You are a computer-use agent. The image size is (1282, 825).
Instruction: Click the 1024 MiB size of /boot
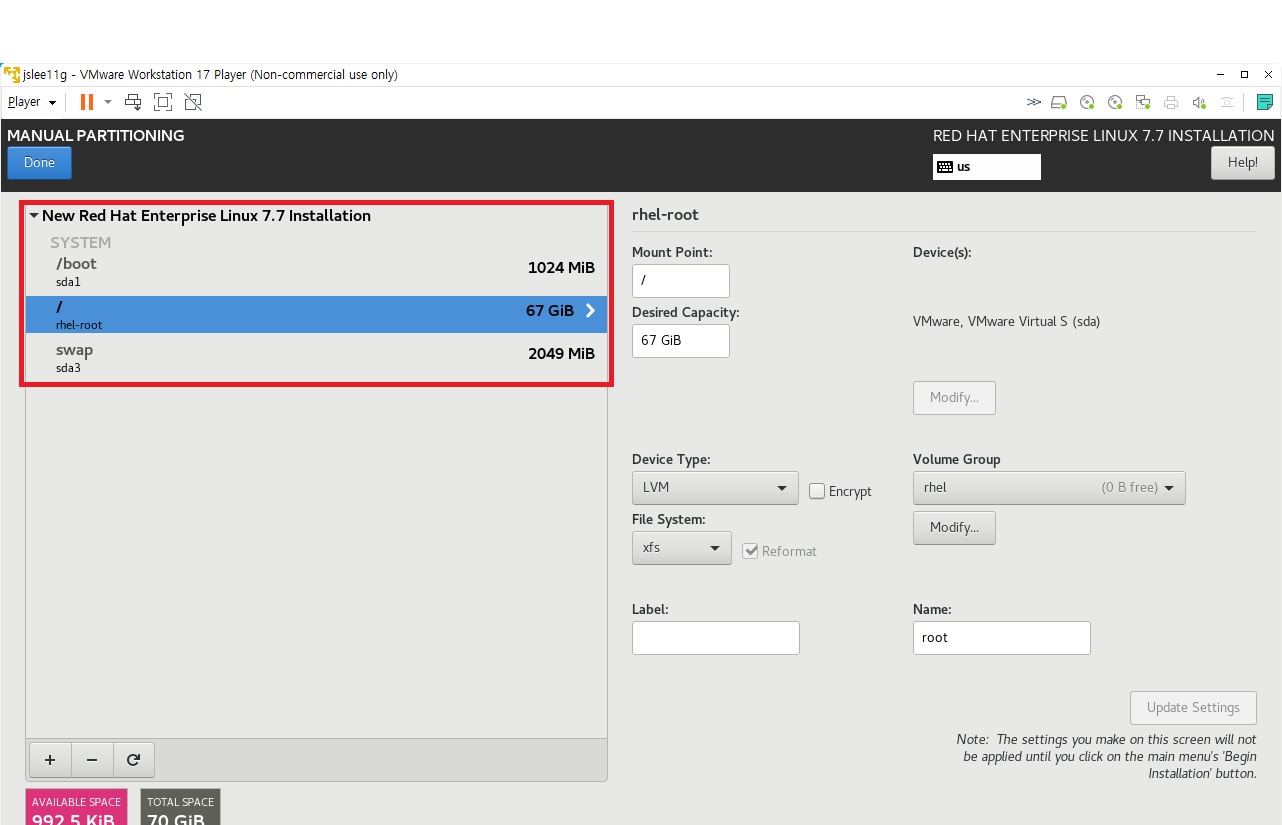coord(561,268)
